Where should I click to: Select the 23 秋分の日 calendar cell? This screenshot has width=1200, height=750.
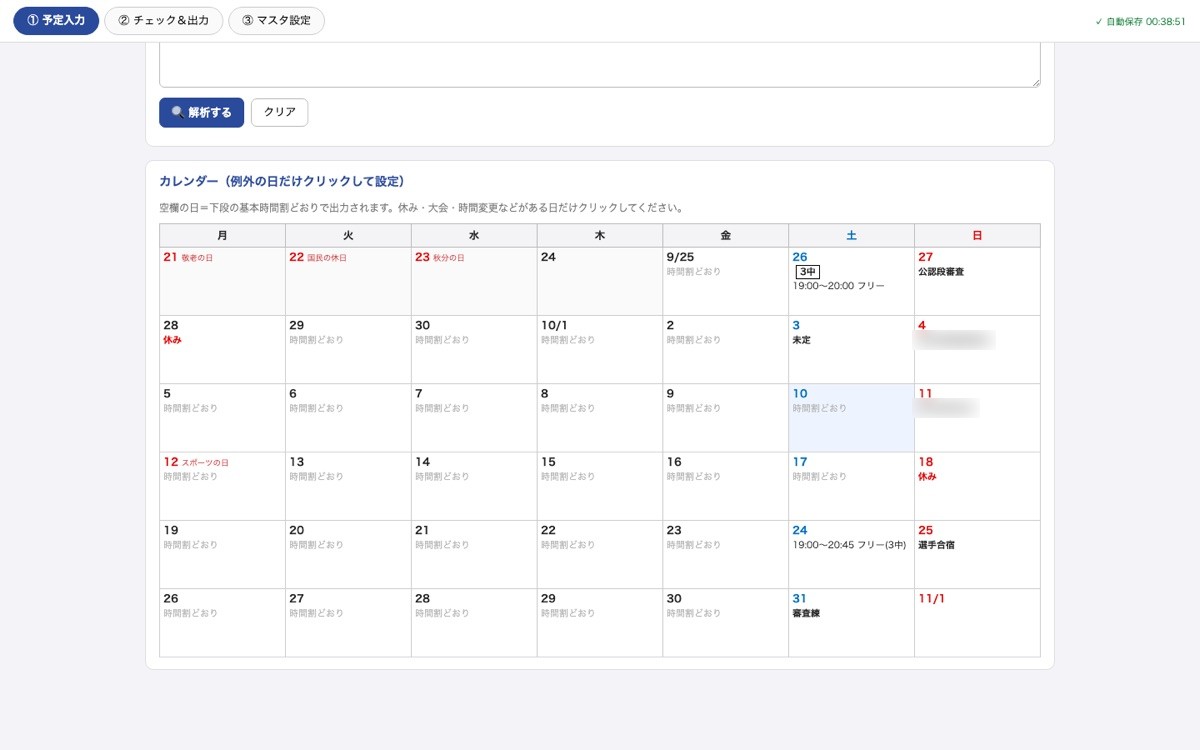coord(474,281)
